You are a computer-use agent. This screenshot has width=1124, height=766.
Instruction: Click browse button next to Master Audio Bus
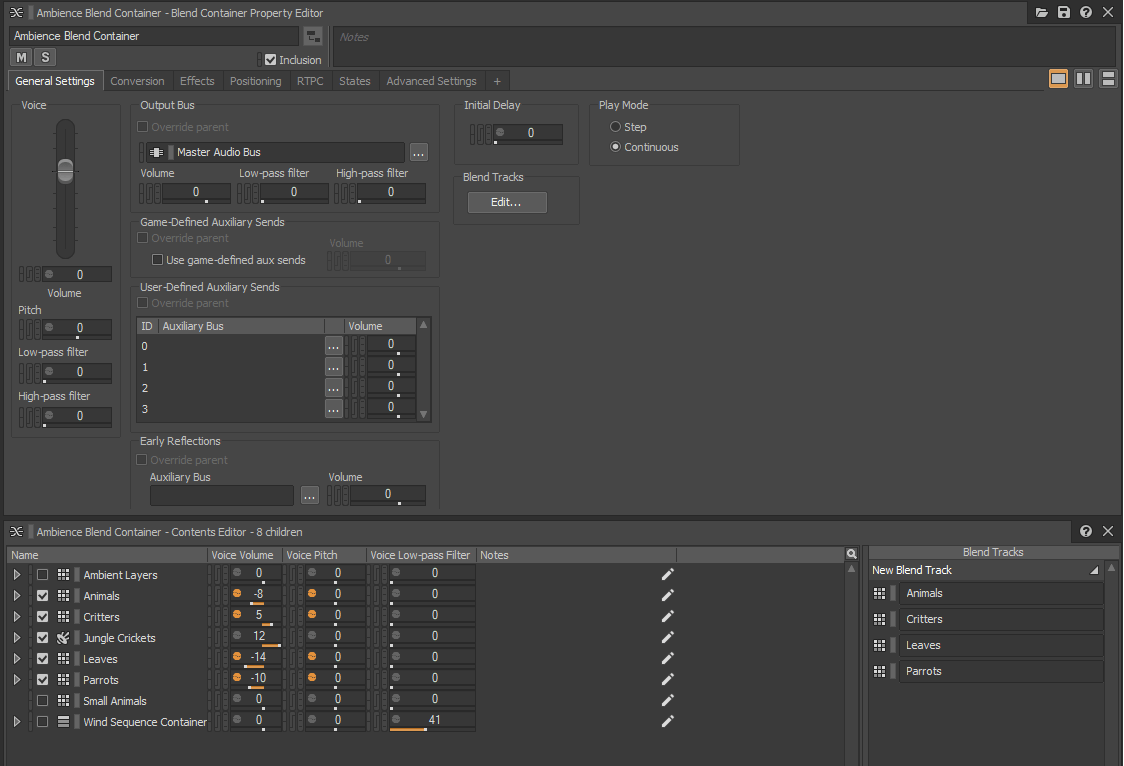pyautogui.click(x=419, y=152)
